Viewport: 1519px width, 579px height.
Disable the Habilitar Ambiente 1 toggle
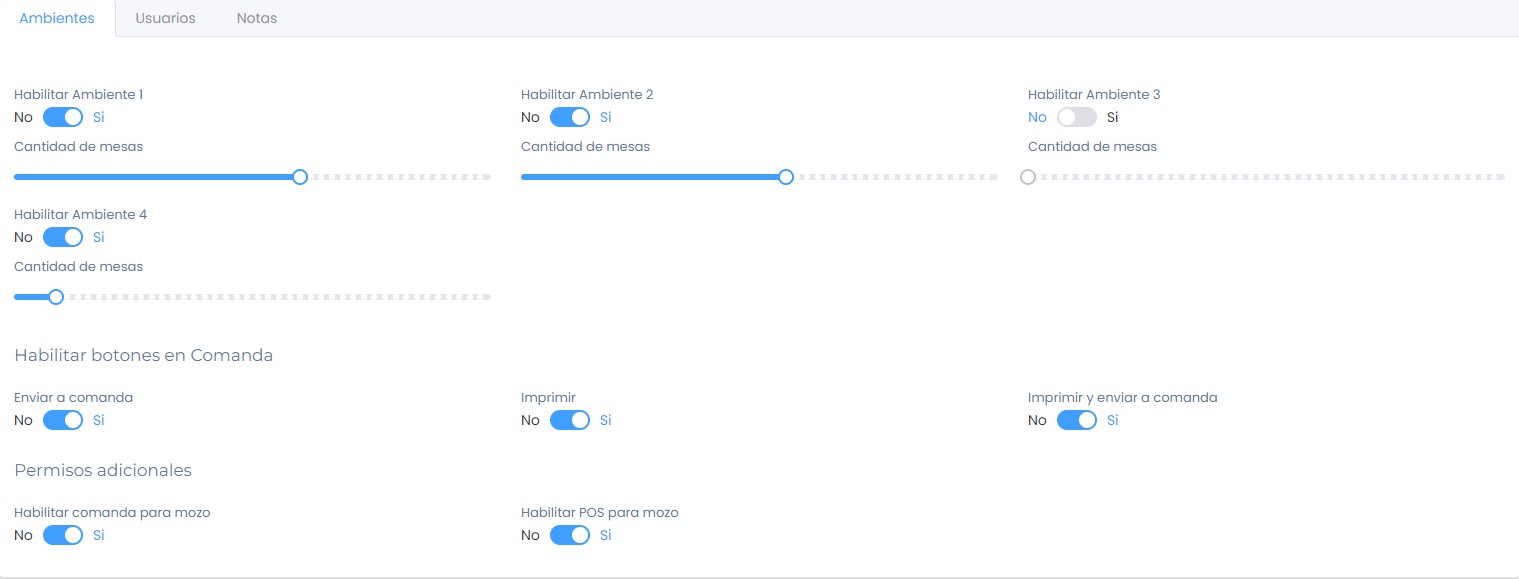(x=62, y=118)
